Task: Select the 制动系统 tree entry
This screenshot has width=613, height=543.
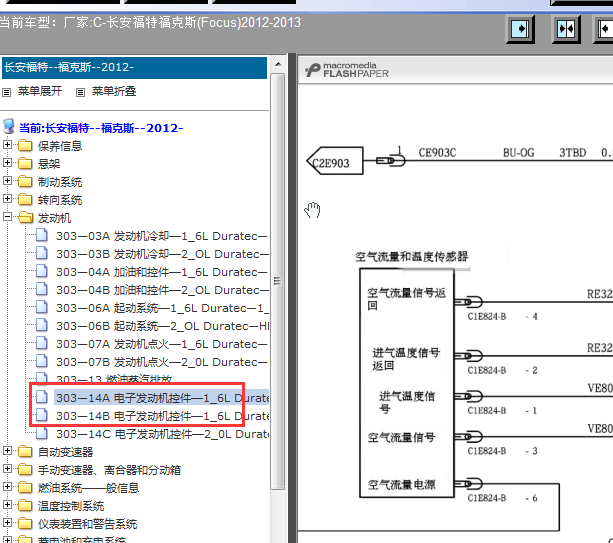Action: pos(60,182)
